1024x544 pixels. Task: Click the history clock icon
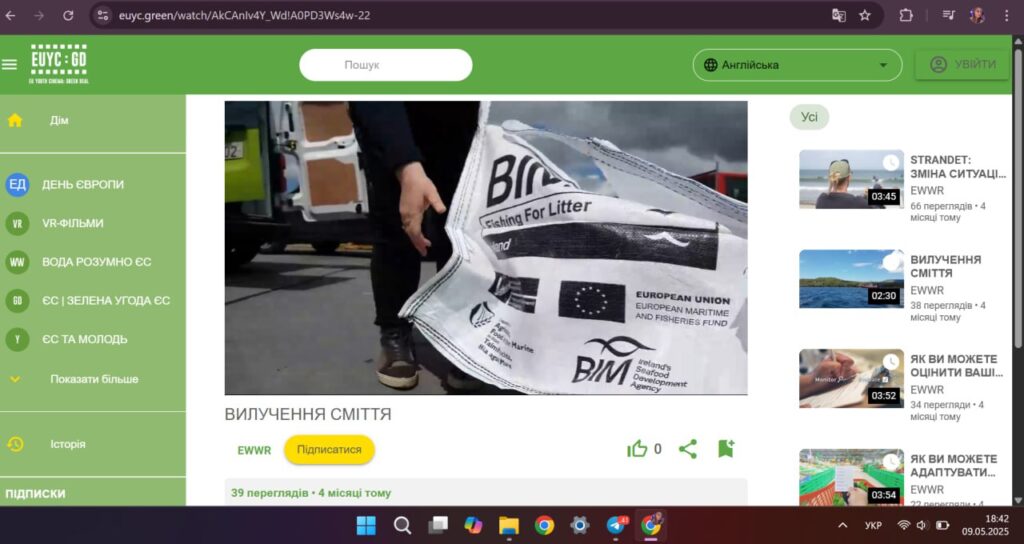point(15,444)
